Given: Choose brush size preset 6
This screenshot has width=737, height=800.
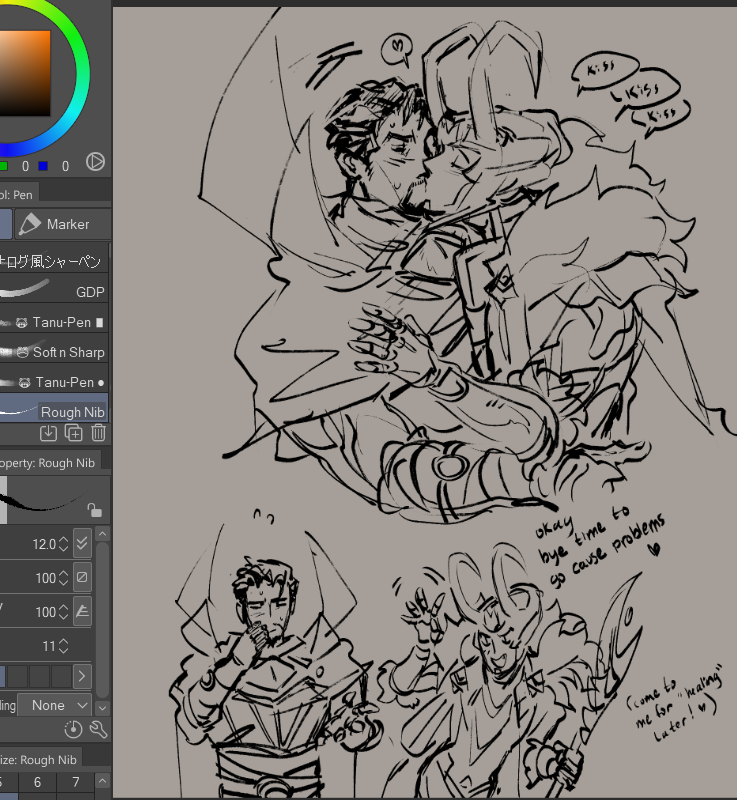Looking at the screenshot, I should coord(37,782).
